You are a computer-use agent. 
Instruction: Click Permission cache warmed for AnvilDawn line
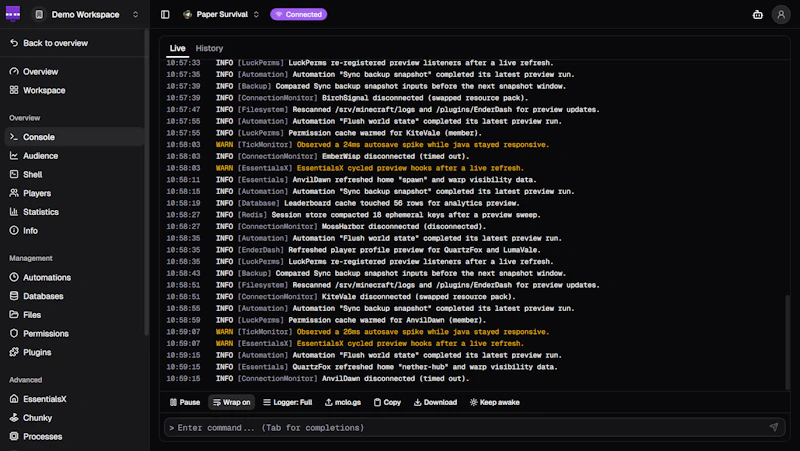coord(326,320)
